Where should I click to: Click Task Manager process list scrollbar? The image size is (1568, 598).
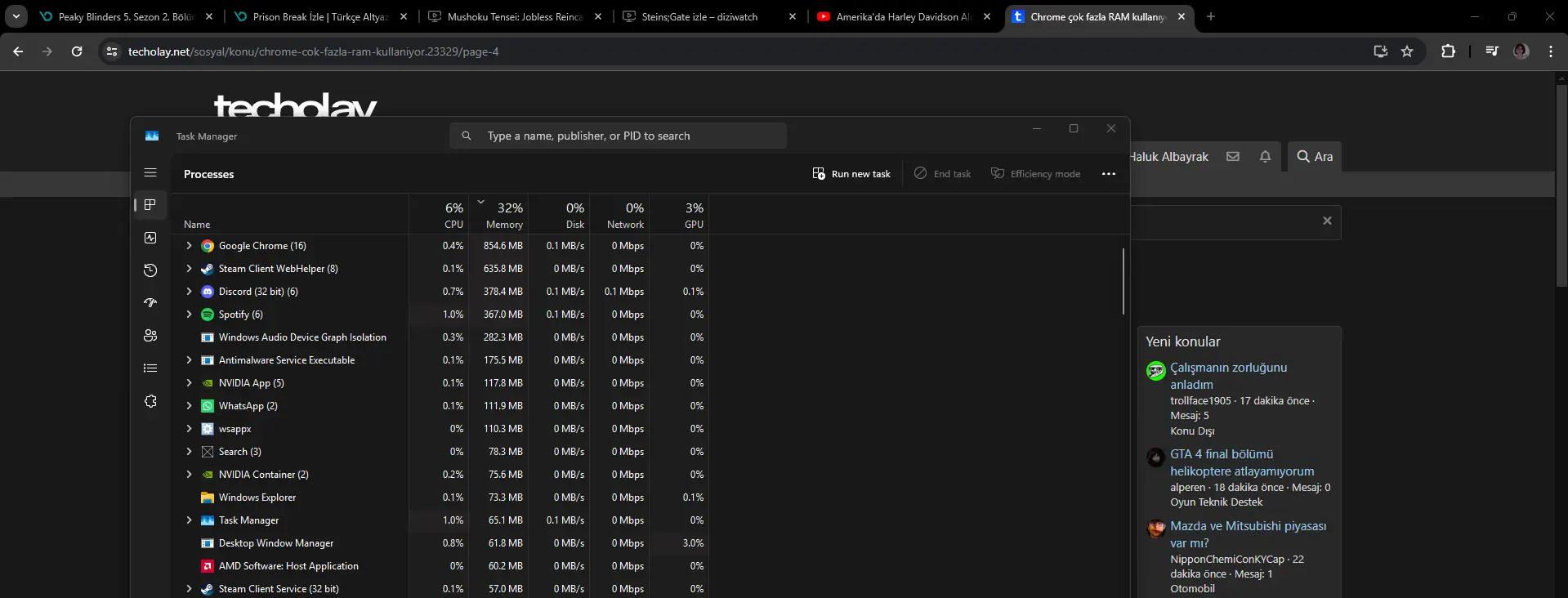[x=1124, y=281]
